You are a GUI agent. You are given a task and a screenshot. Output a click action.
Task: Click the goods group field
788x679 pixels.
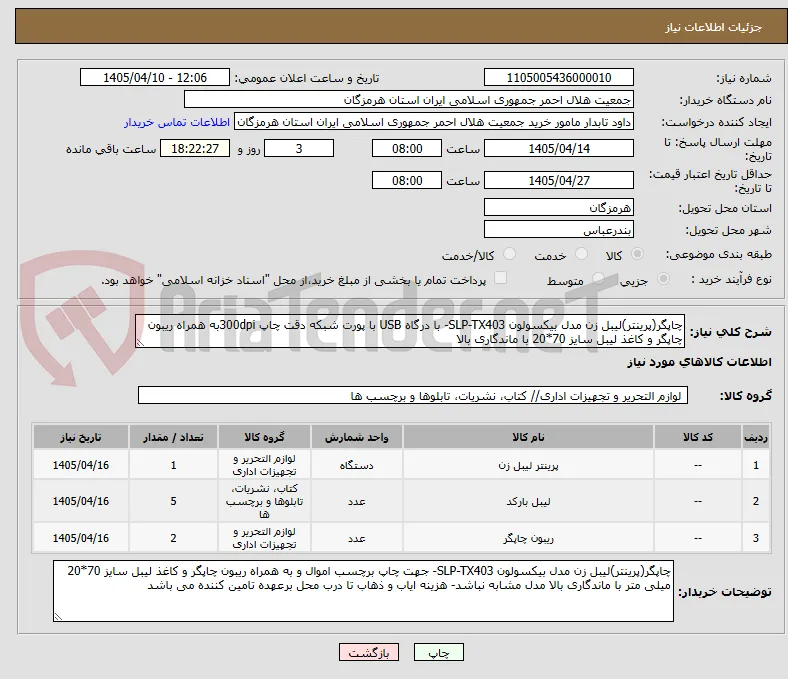(413, 396)
